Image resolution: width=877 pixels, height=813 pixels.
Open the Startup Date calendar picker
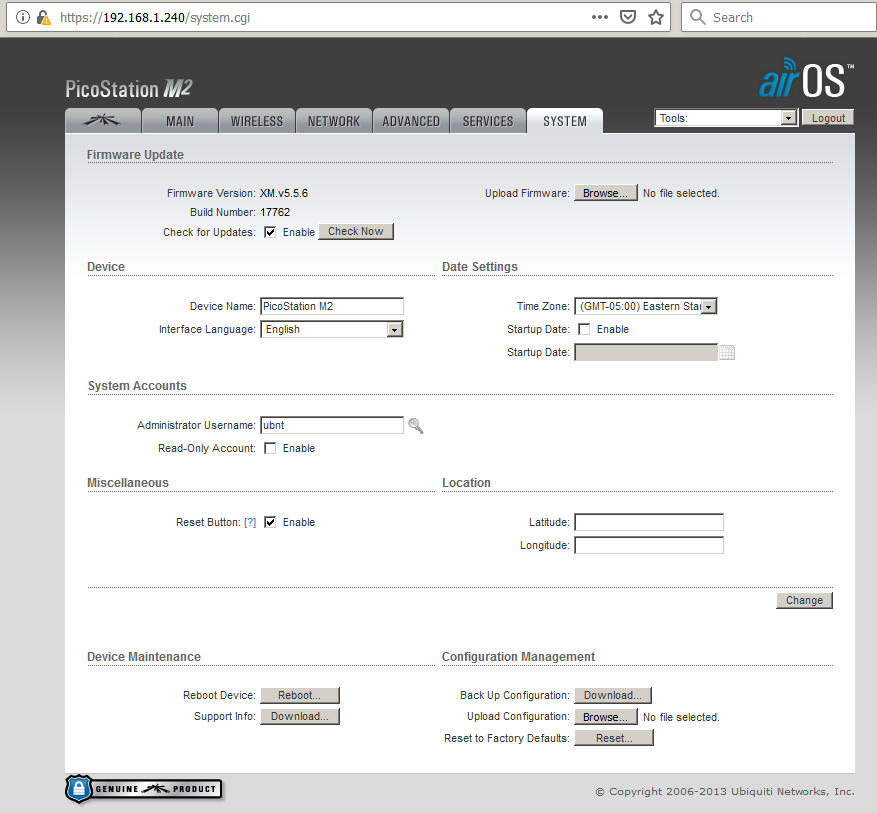(x=727, y=352)
